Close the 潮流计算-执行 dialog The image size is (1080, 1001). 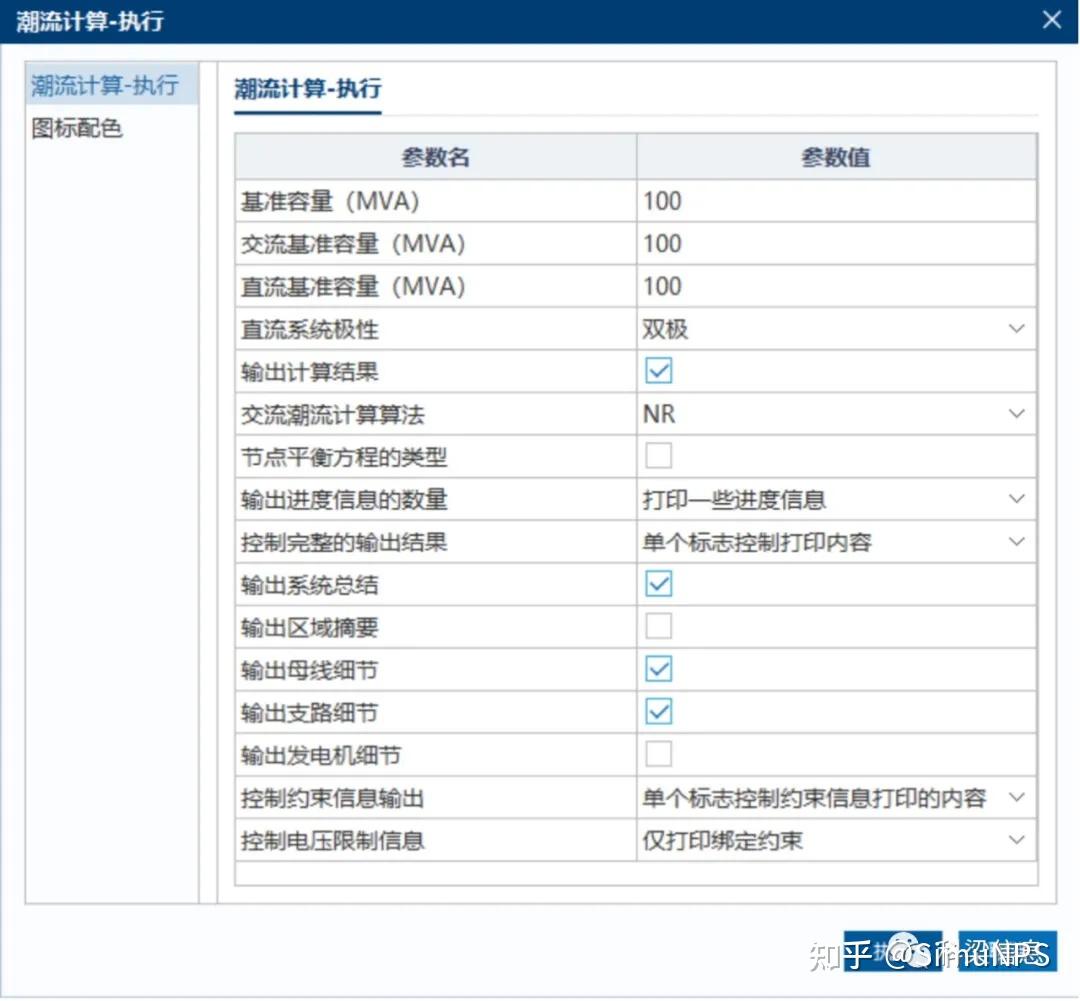1051,20
